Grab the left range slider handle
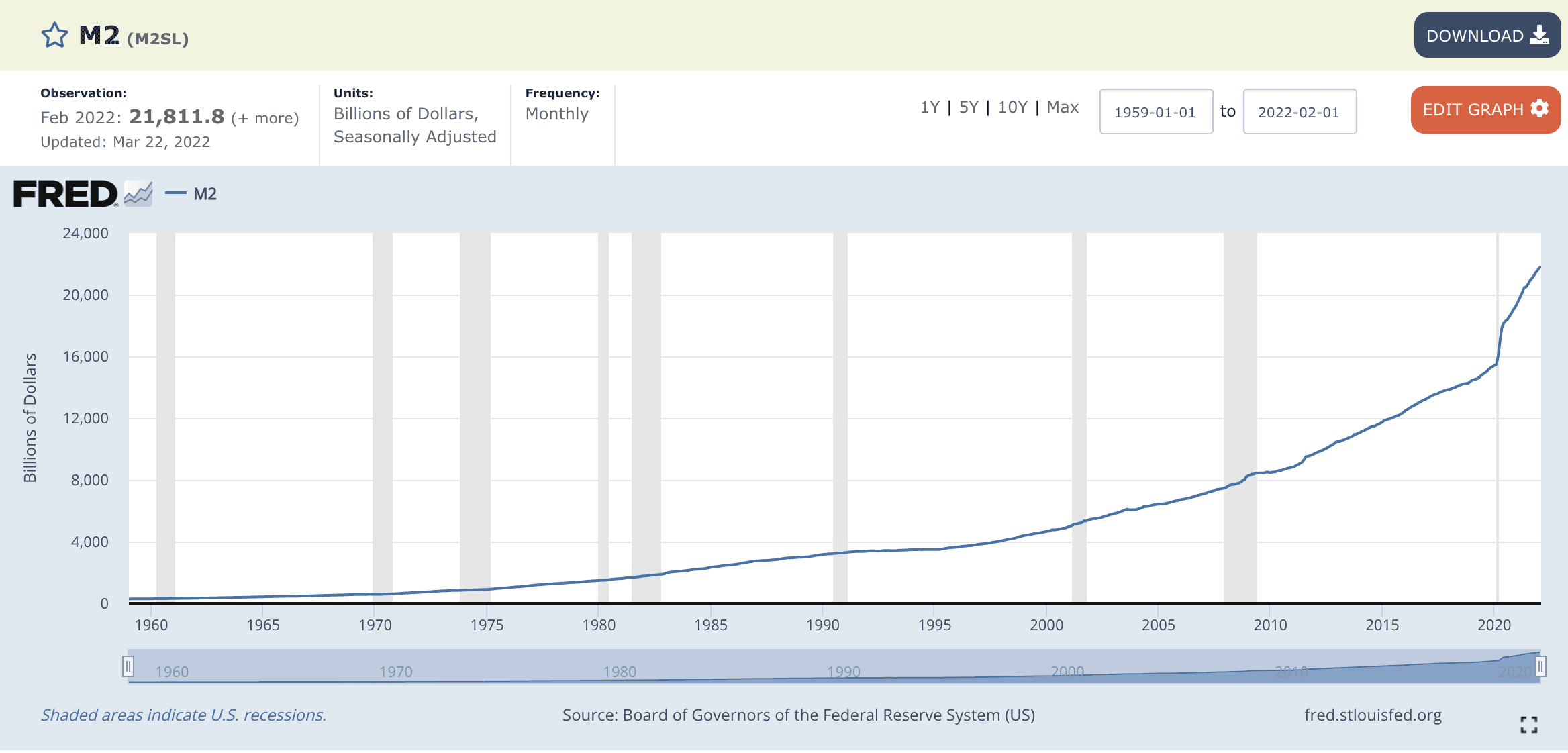Screen dimensions: 1568x753 pyautogui.click(x=128, y=666)
